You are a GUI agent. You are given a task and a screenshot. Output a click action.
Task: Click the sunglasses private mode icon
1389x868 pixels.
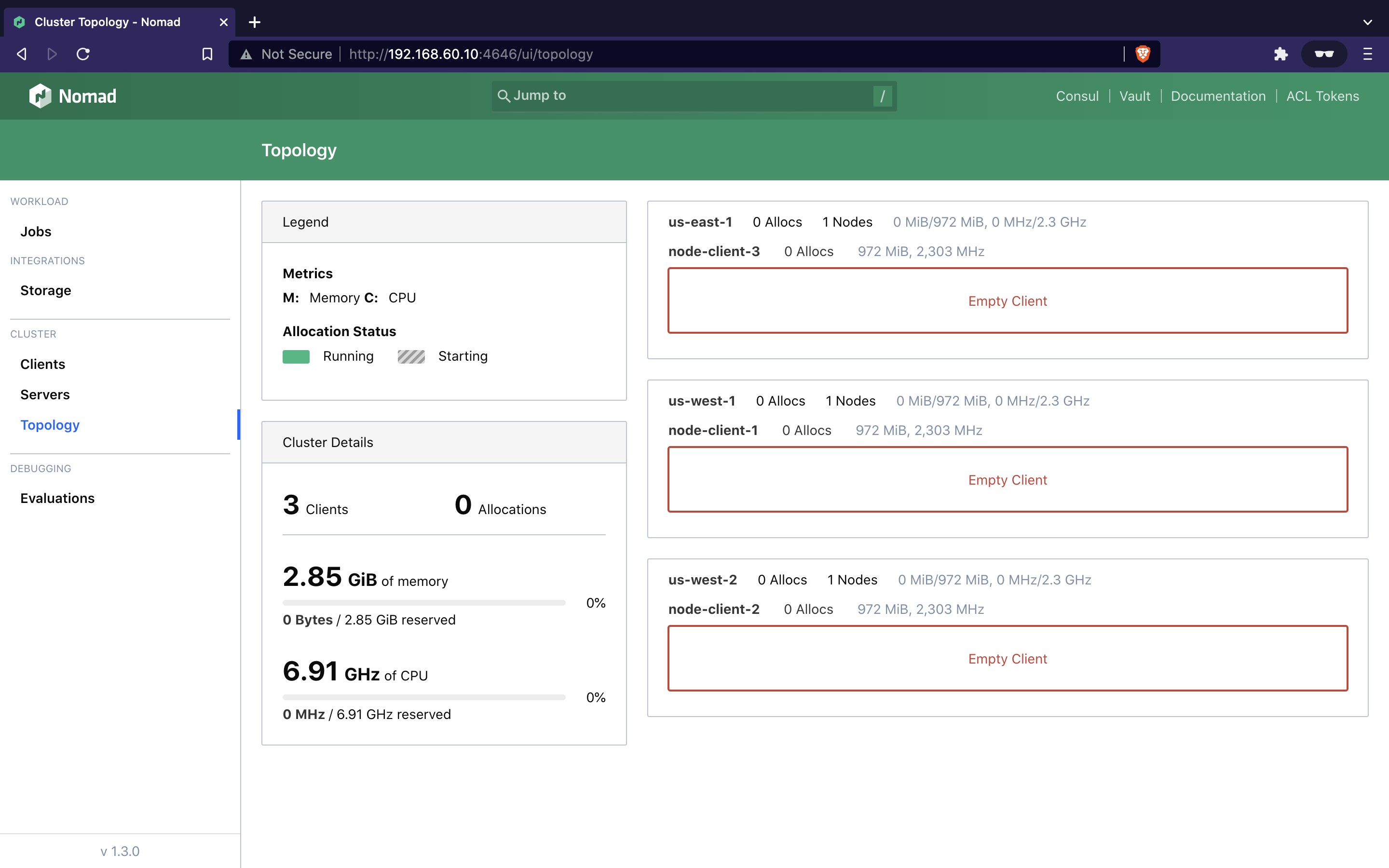(1323, 54)
